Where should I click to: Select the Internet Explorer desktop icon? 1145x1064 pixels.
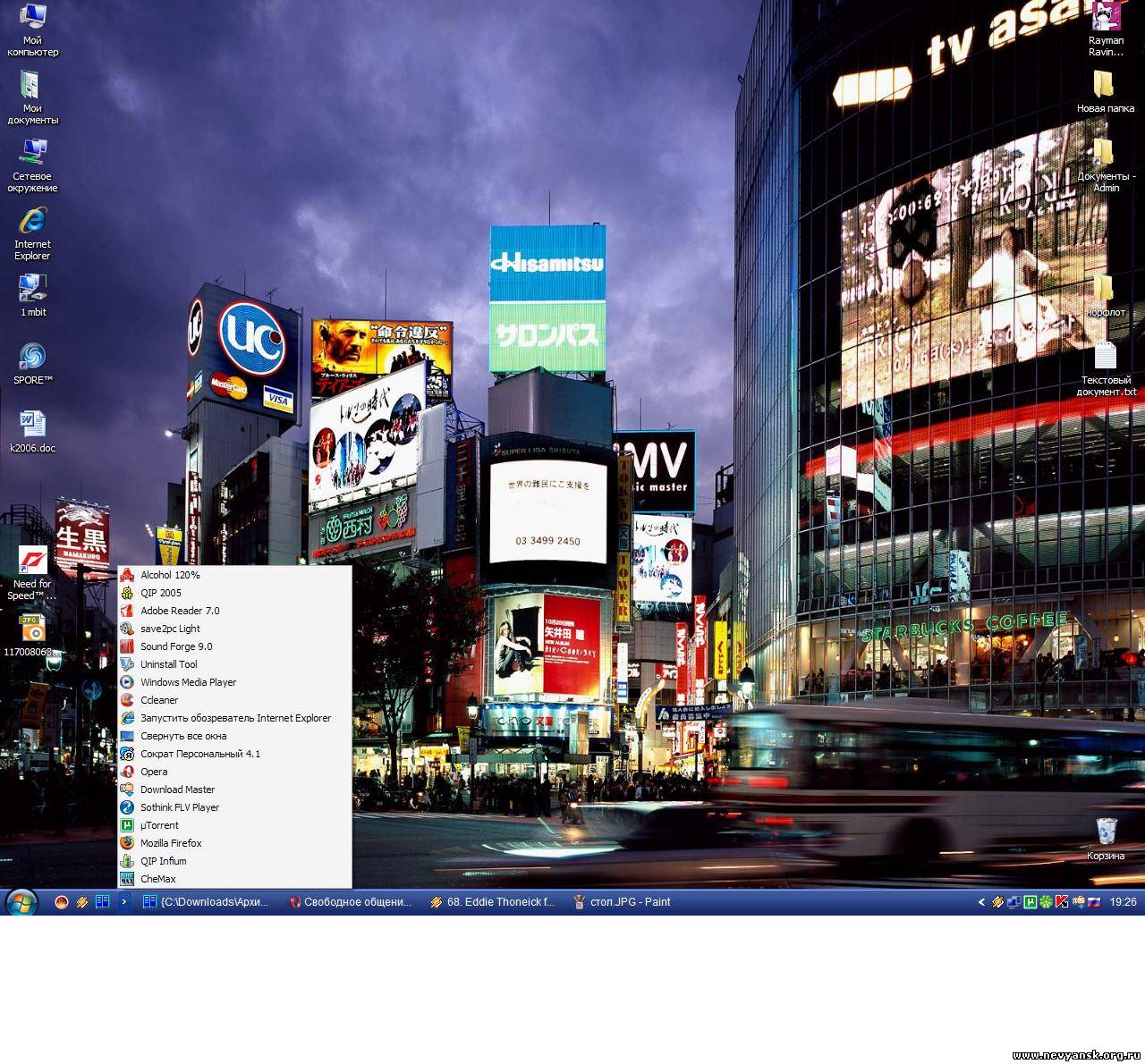(x=32, y=233)
